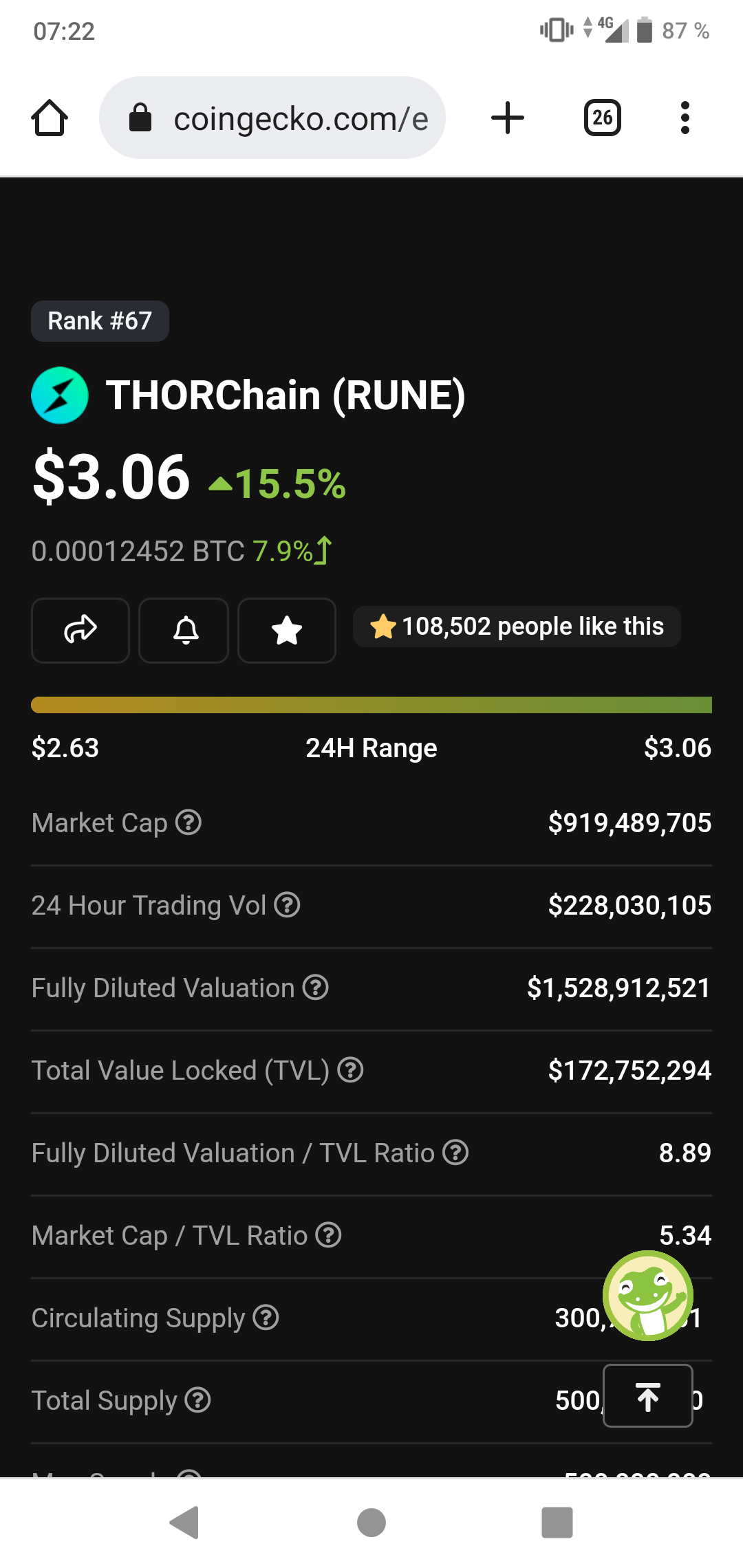Show Market Cap help tooltip
The image size is (743, 1568).
189,823
